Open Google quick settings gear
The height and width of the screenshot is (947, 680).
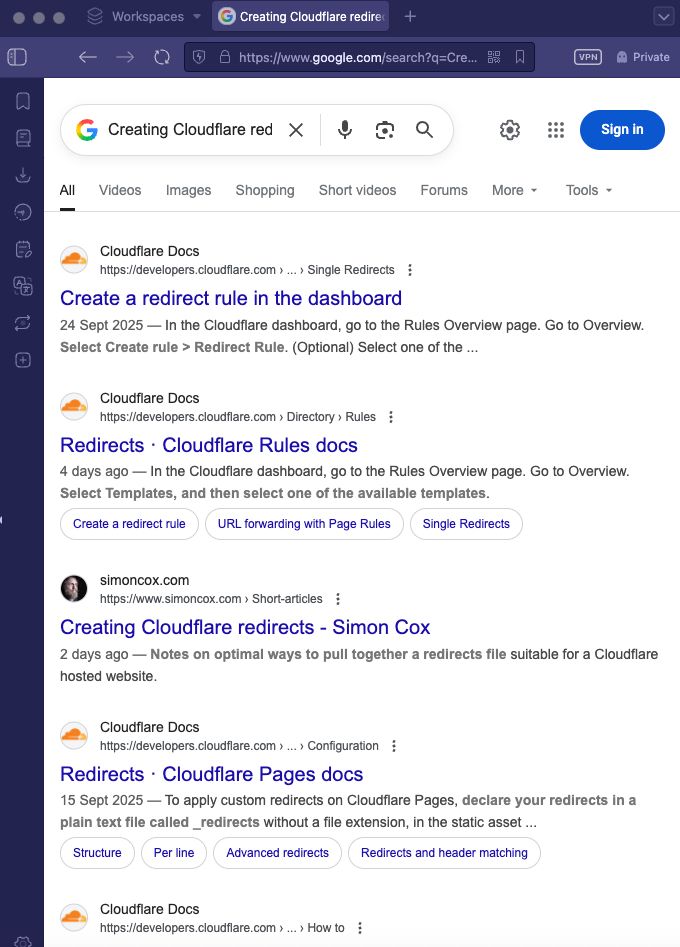tap(509, 129)
